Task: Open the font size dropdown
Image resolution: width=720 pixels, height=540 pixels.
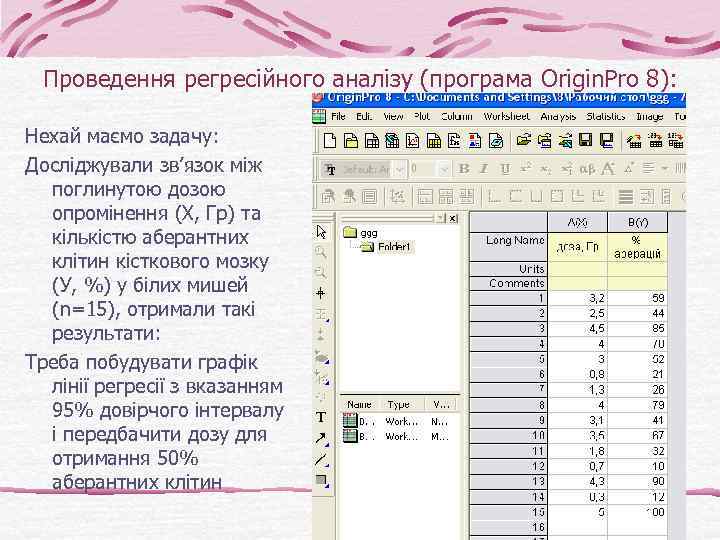Action: click(444, 169)
